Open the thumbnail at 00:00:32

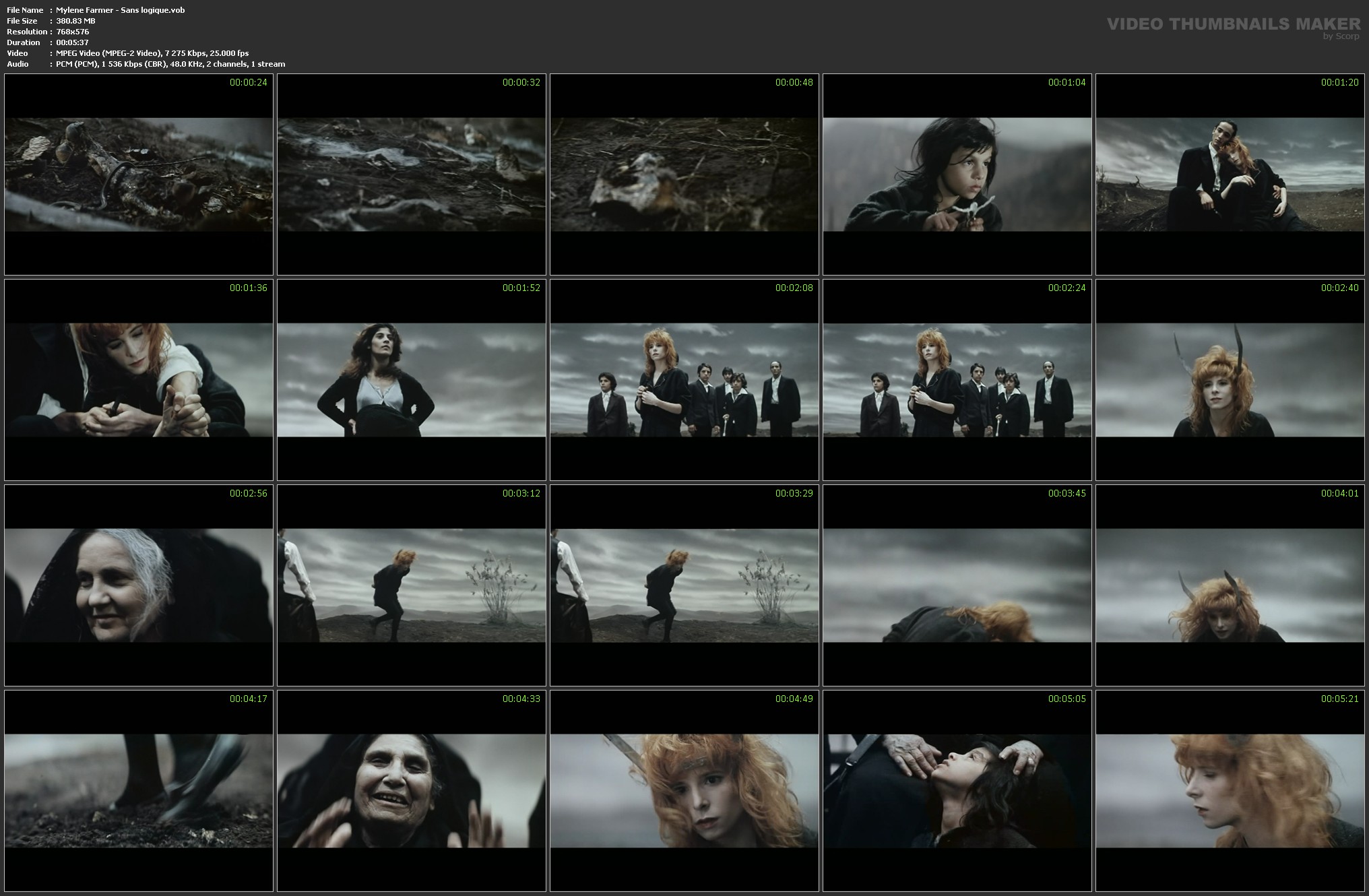[412, 174]
